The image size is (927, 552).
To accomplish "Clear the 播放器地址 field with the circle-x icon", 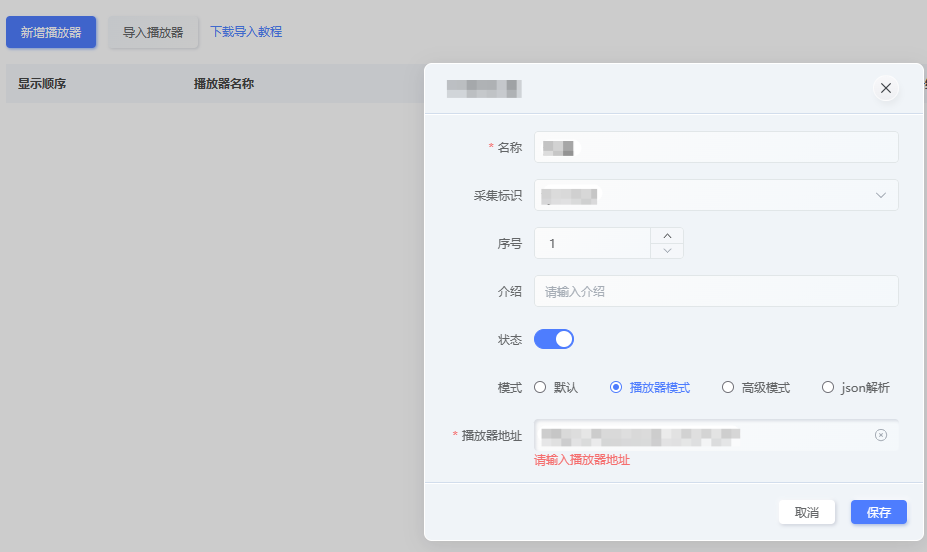I will point(881,435).
